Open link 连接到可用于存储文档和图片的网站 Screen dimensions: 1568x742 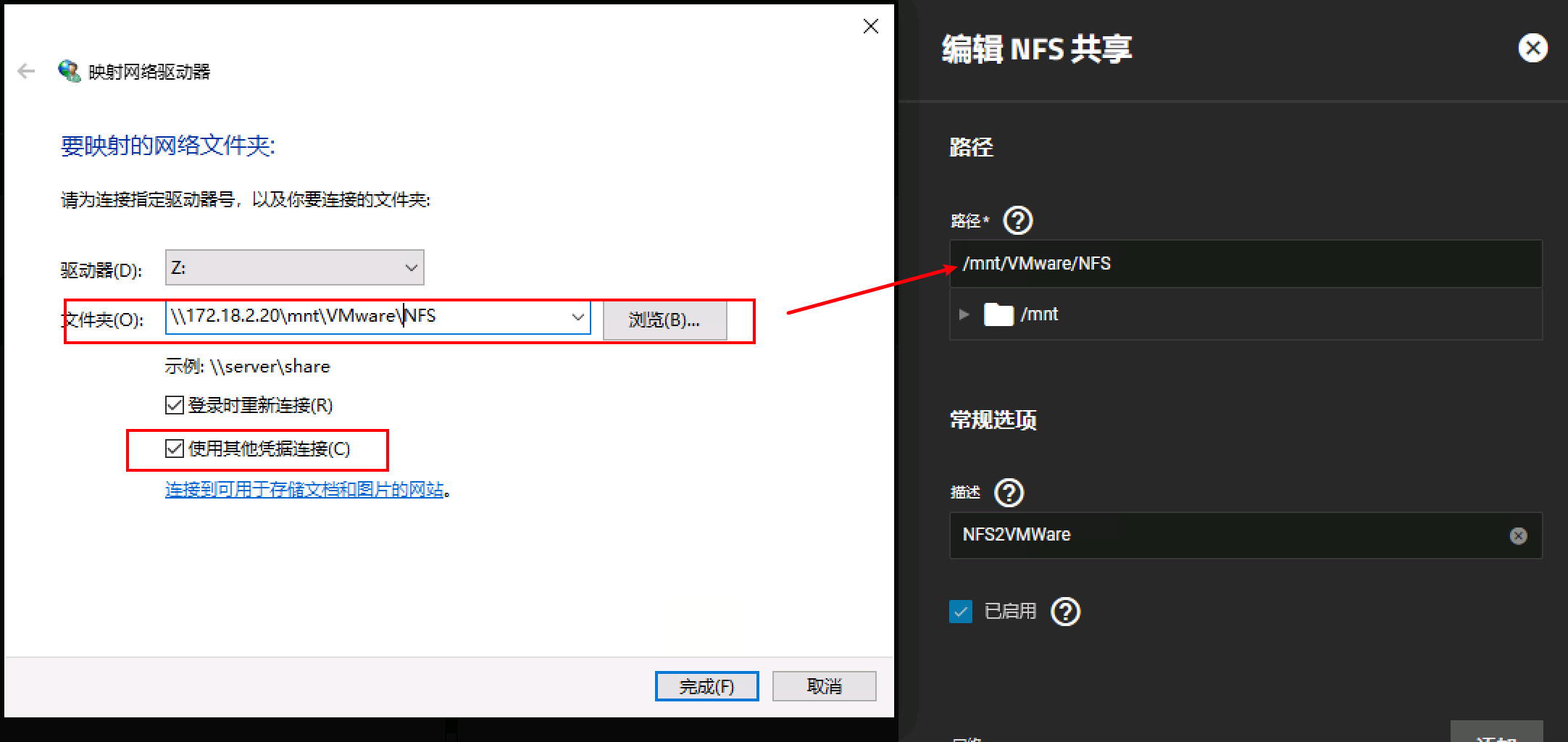[304, 490]
